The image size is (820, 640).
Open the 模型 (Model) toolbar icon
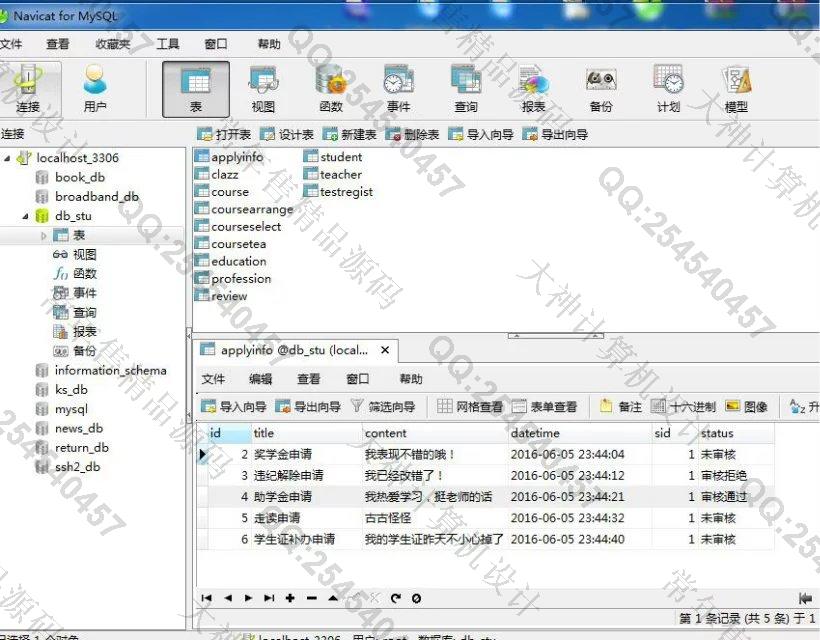click(736, 89)
